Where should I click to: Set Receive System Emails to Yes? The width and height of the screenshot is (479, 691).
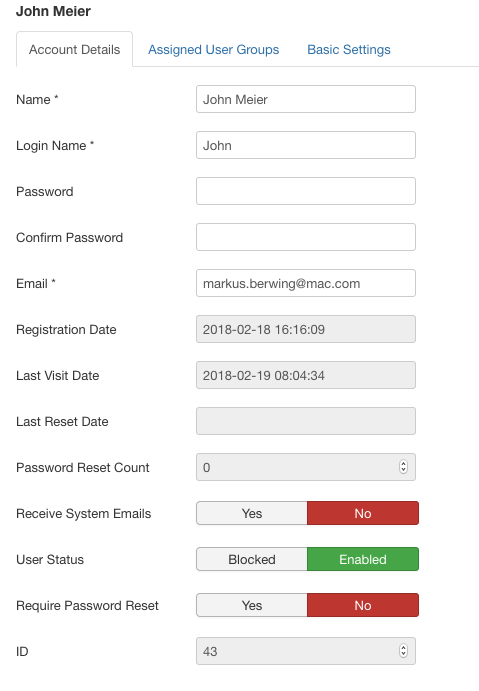point(252,513)
